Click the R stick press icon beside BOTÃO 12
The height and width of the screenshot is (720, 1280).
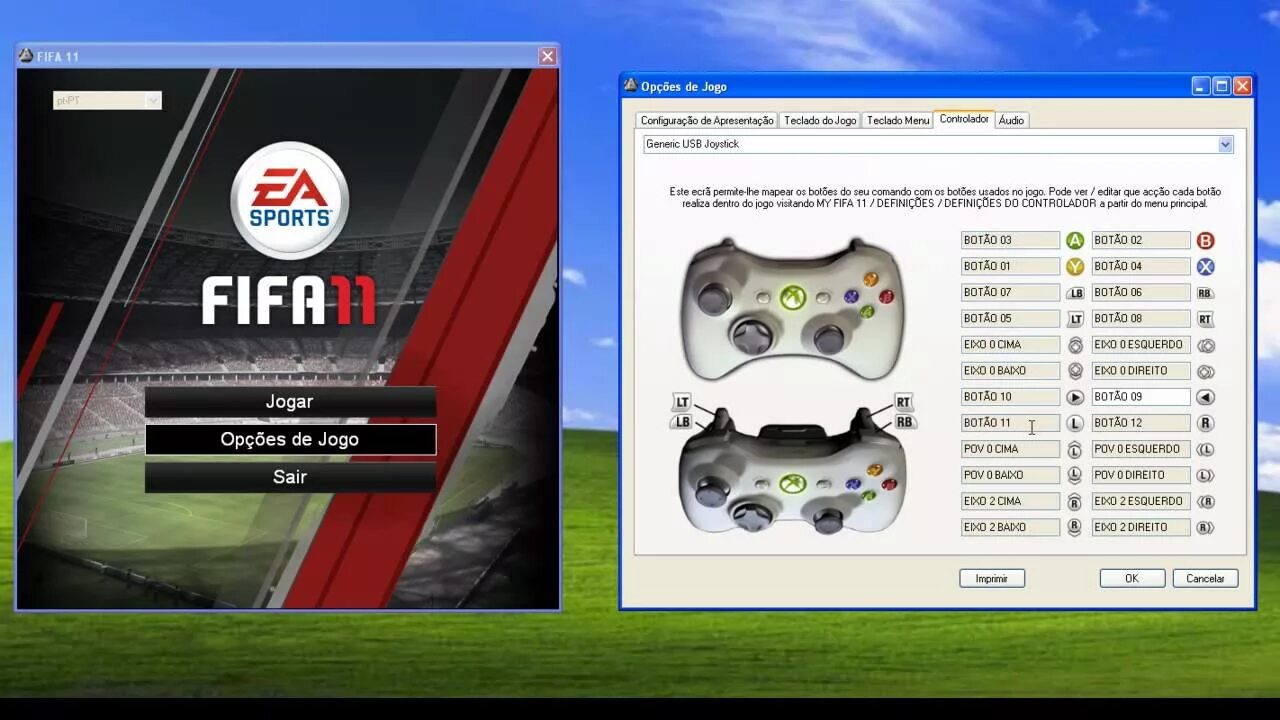click(1205, 423)
